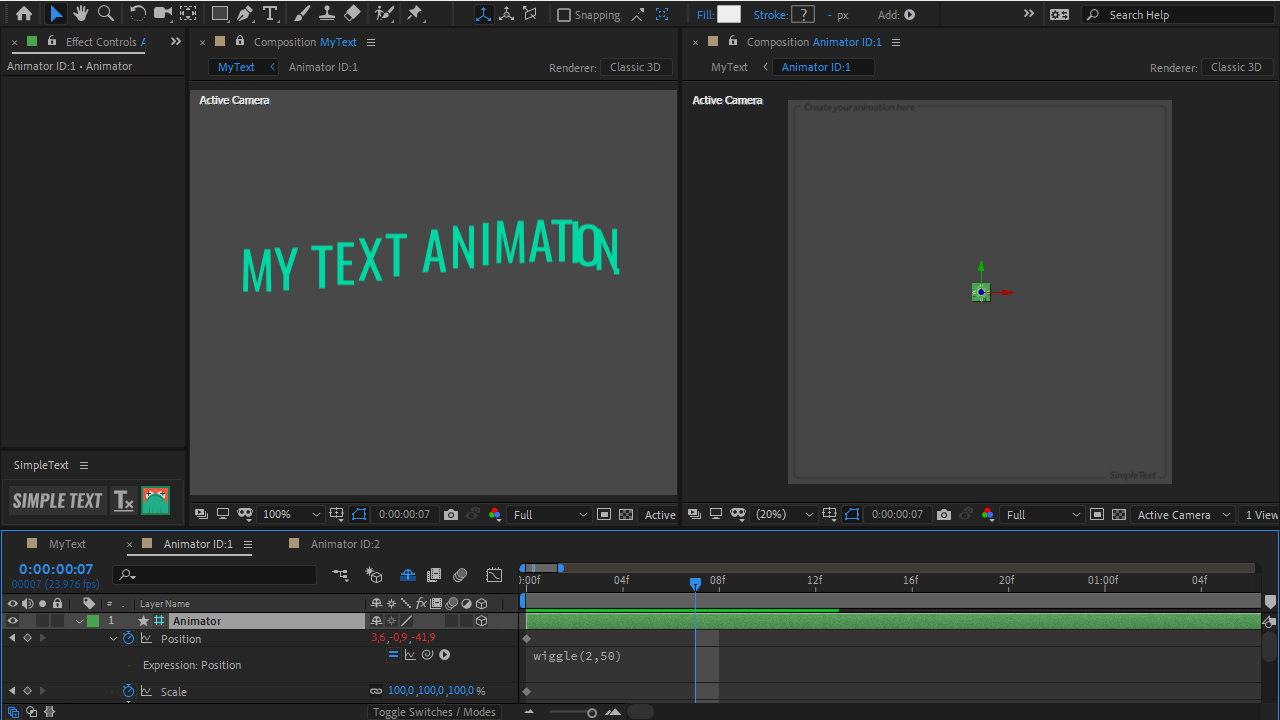Select the Roto Brush tool
This screenshot has width=1280, height=720.
(x=384, y=14)
